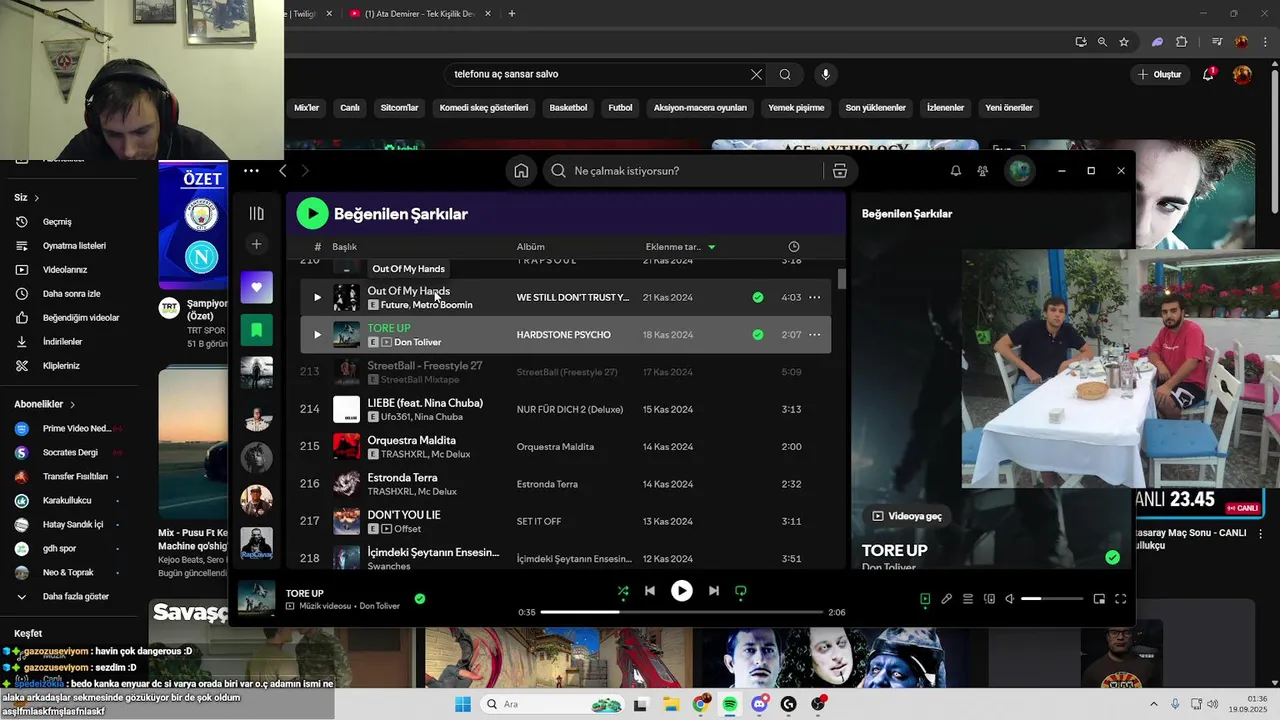Expand the Abonelikler section chevron
The image size is (1280, 720).
(71, 404)
